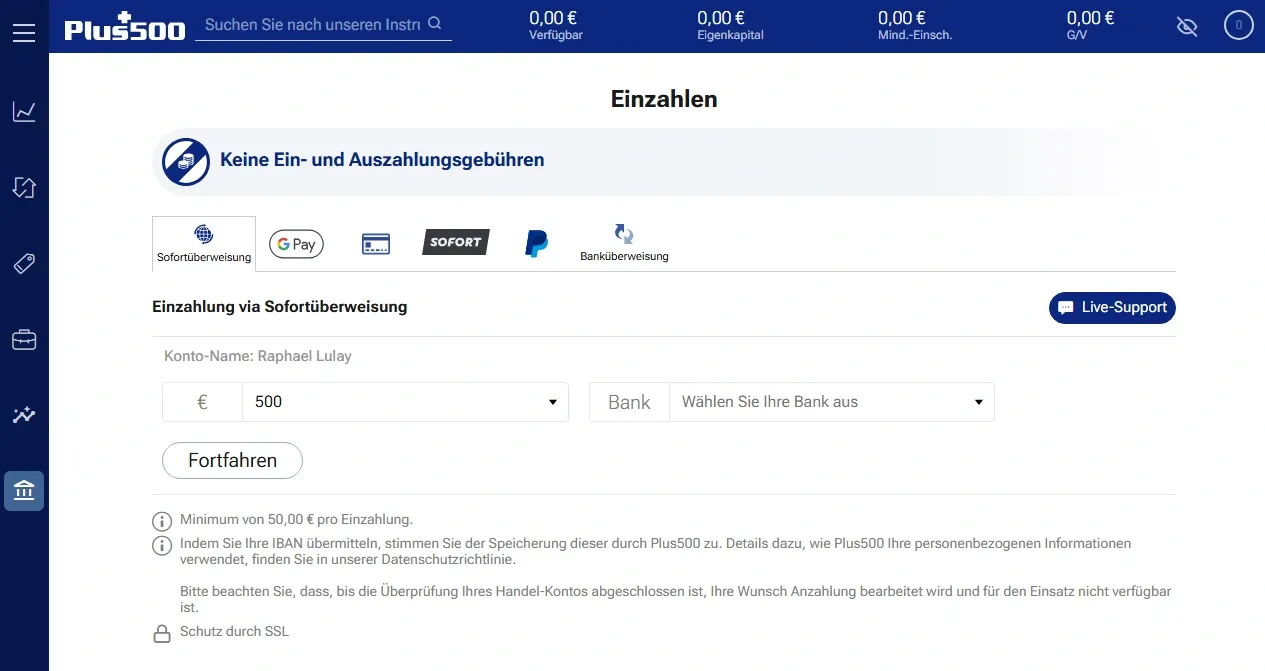Click 'Einzahlung via Sofortüberweisung' heading

280,307
